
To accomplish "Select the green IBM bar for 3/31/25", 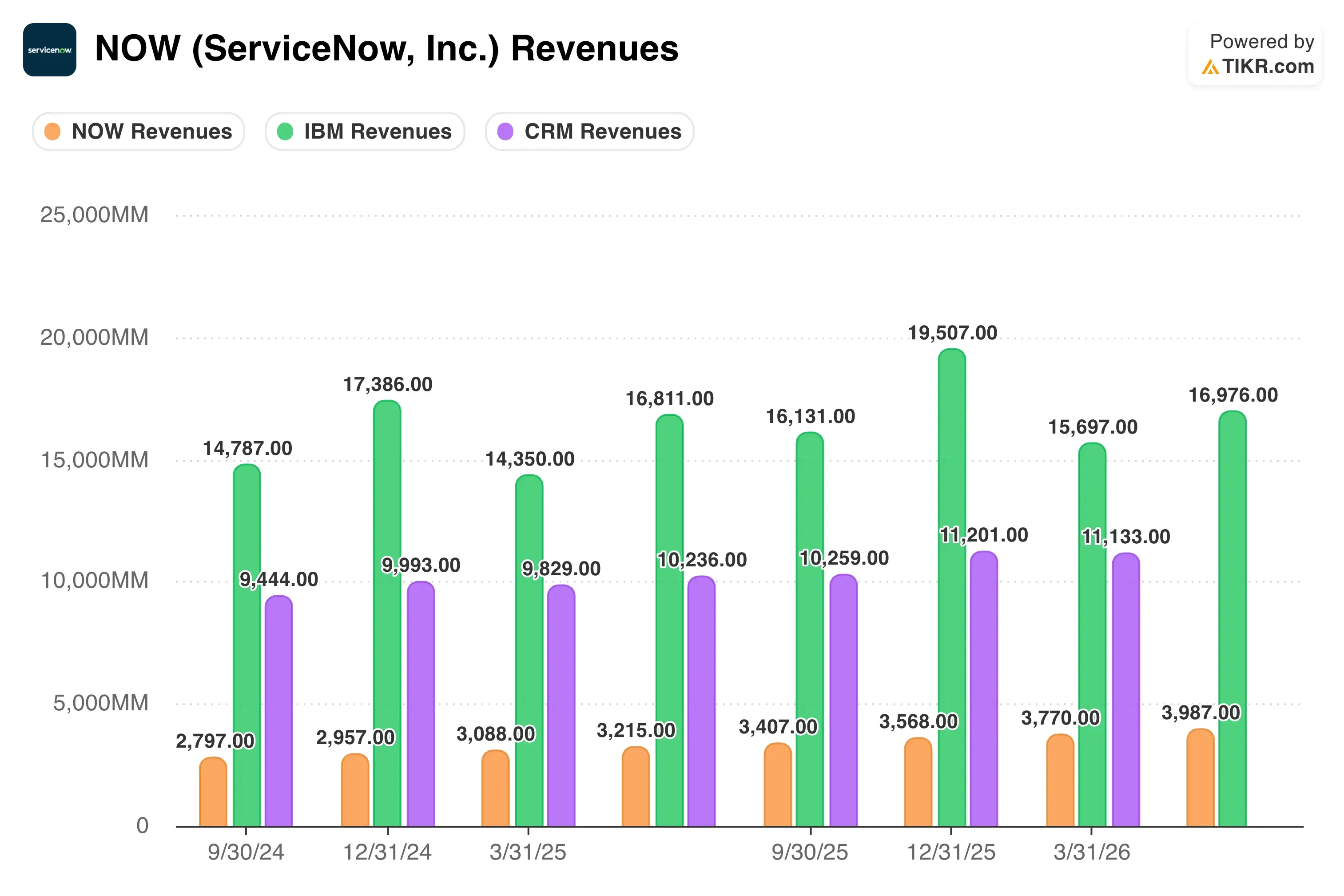I will [x=529, y=651].
